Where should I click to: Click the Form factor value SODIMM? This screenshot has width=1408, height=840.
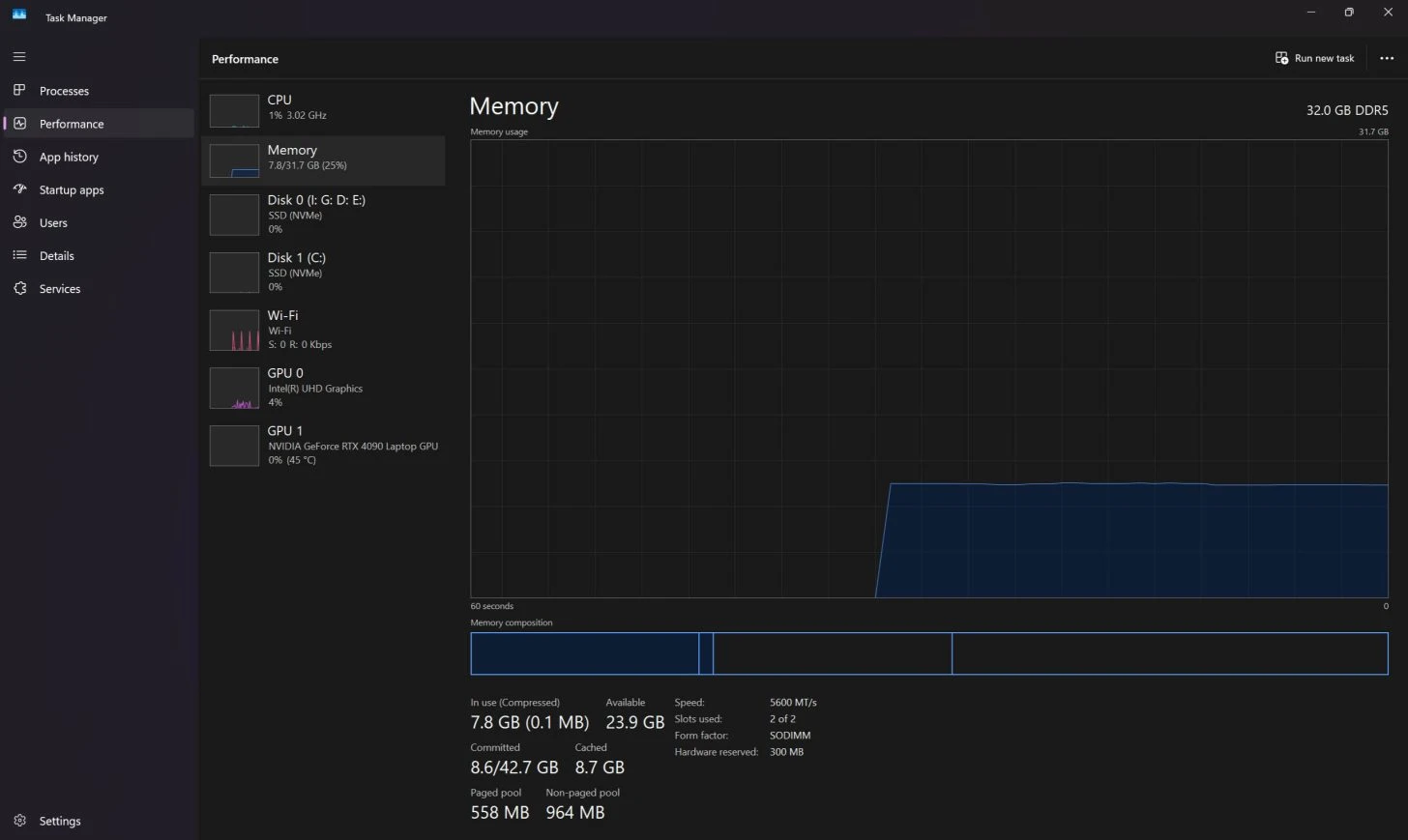790,736
